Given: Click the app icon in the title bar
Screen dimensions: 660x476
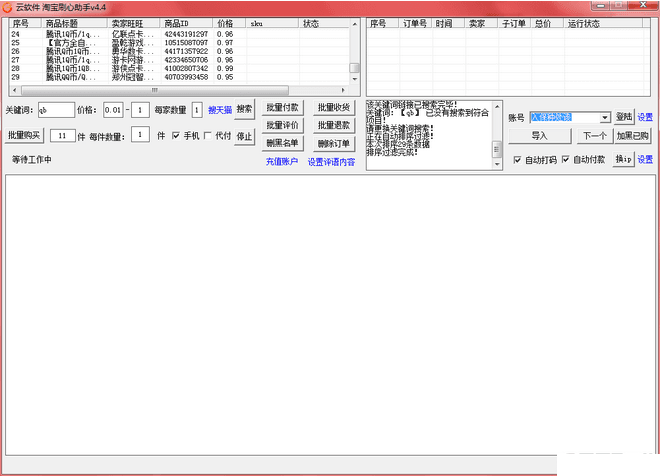Looking at the screenshot, I should 8,6.
